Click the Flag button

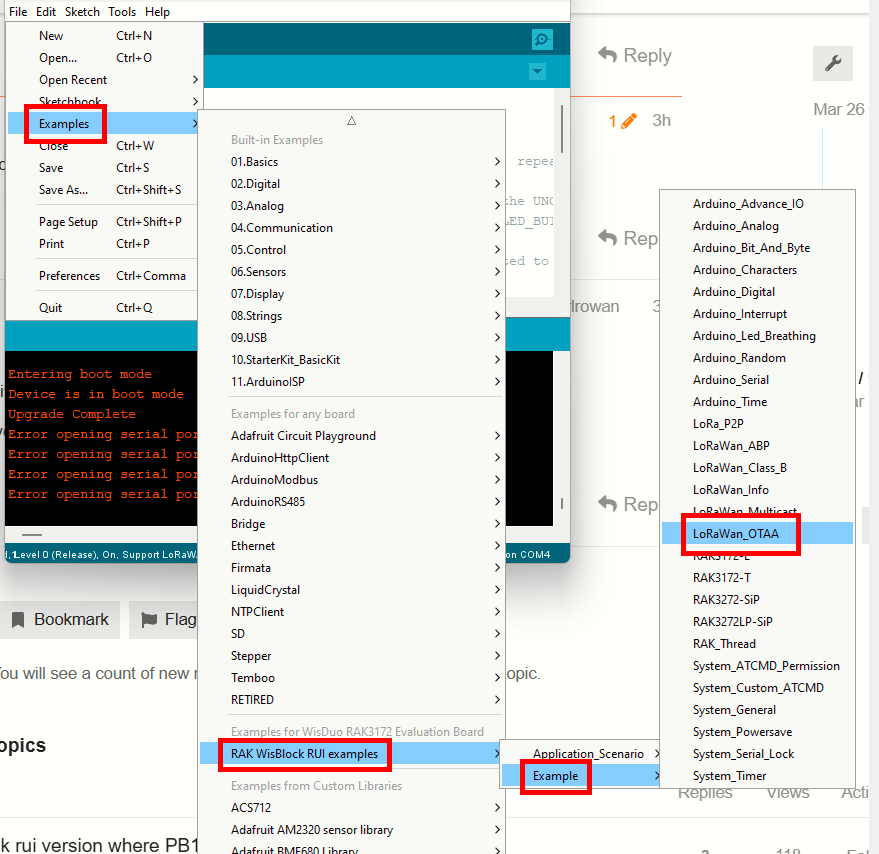coord(168,620)
